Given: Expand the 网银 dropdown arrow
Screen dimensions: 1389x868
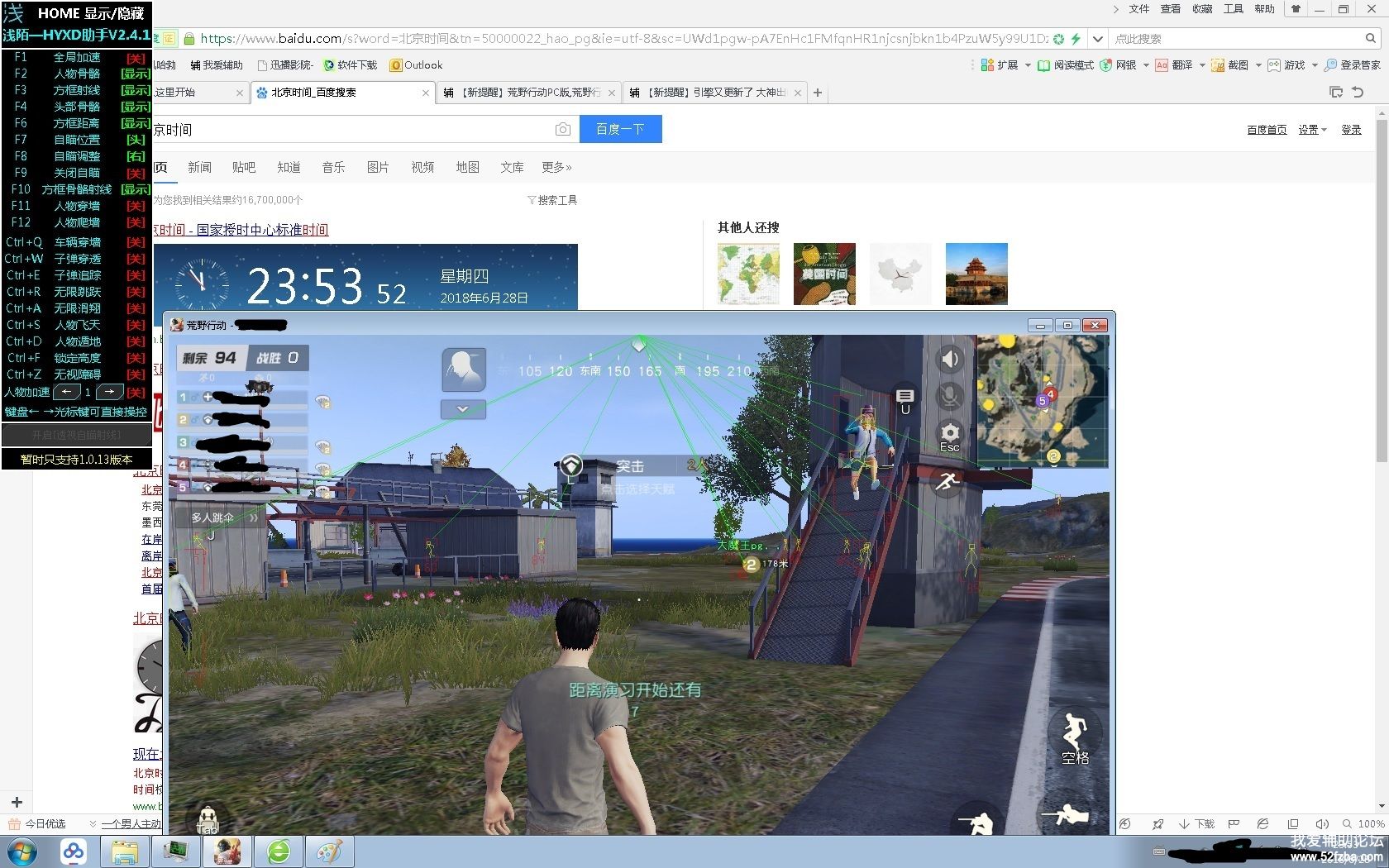Looking at the screenshot, I should [x=1146, y=65].
